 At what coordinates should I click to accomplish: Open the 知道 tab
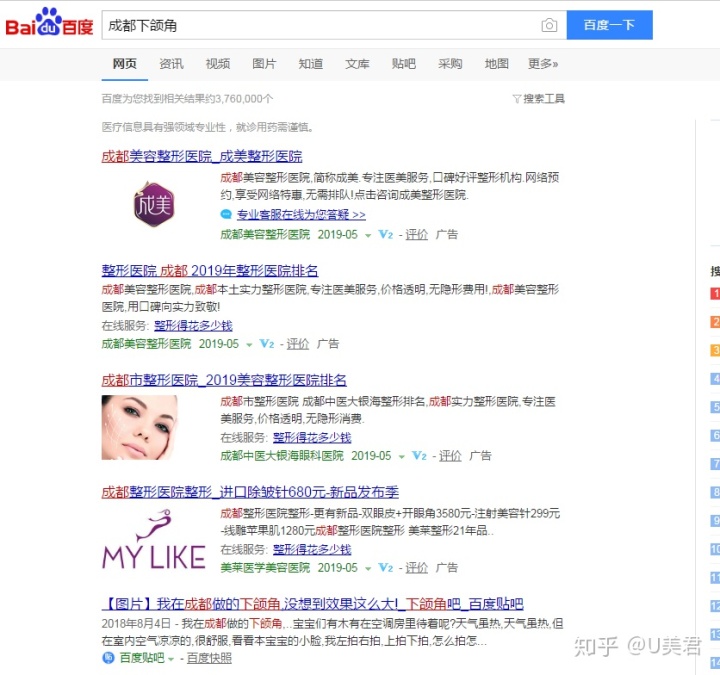tap(311, 64)
